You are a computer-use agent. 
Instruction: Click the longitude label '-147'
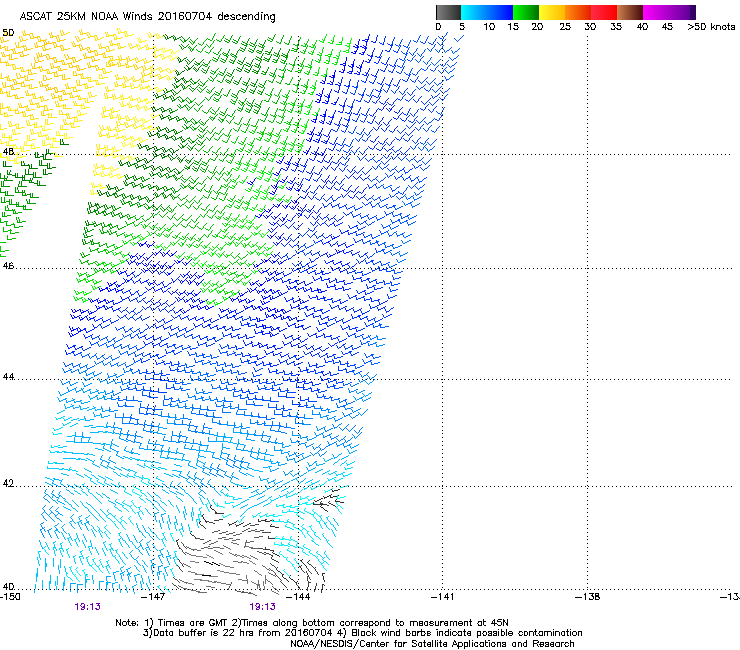(x=153, y=597)
